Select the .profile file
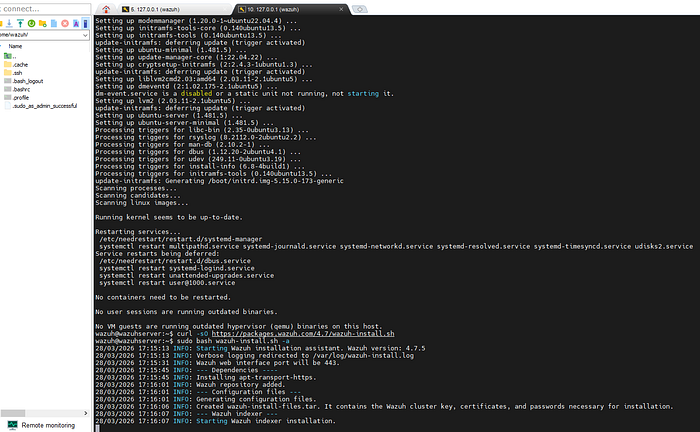This screenshot has height=432, width=700. 17,97
